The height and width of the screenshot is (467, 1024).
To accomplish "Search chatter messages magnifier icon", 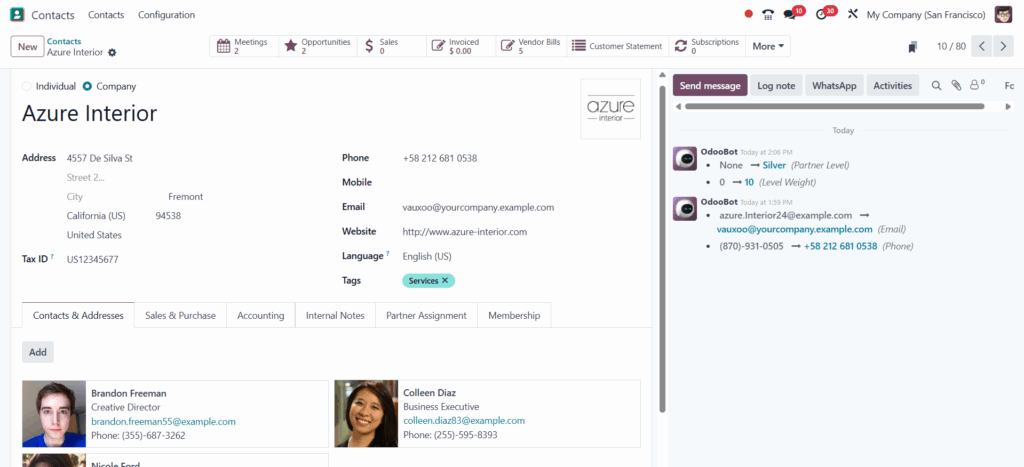I will pos(936,86).
